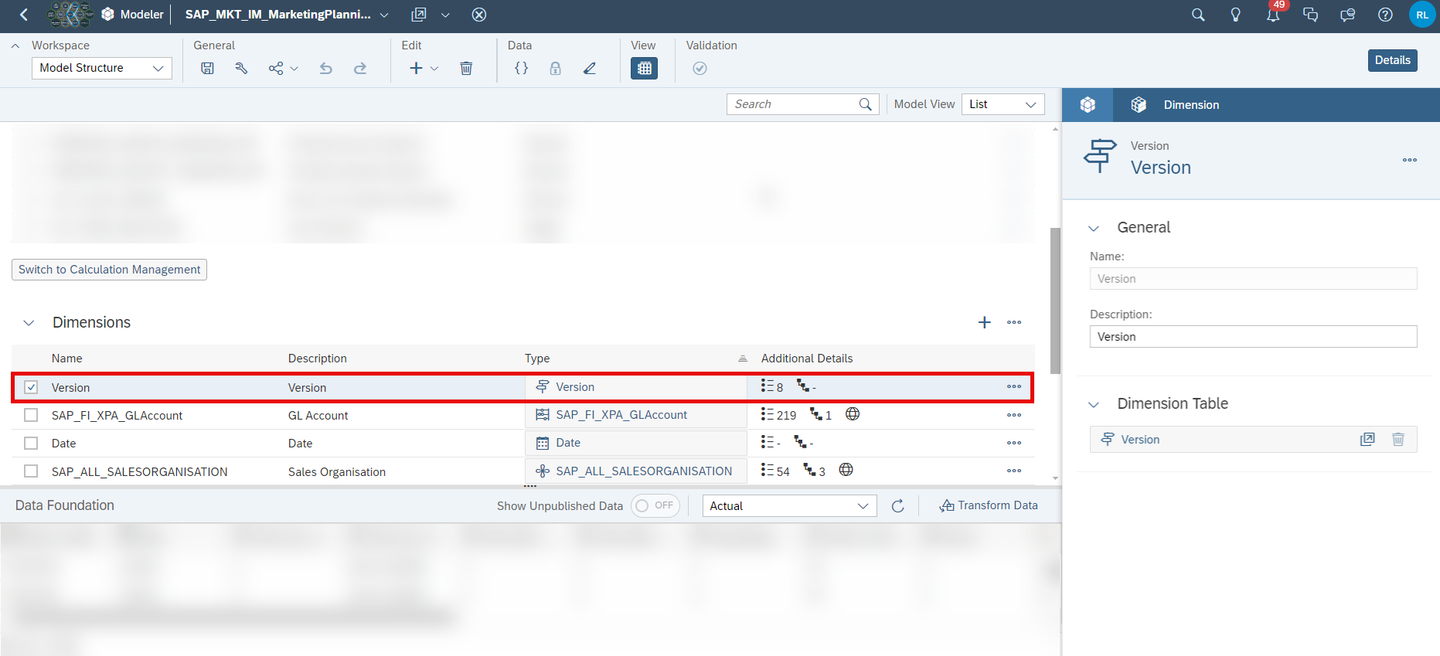The image size is (1440, 656).
Task: Open Model View List dropdown
Action: coord(1003,104)
